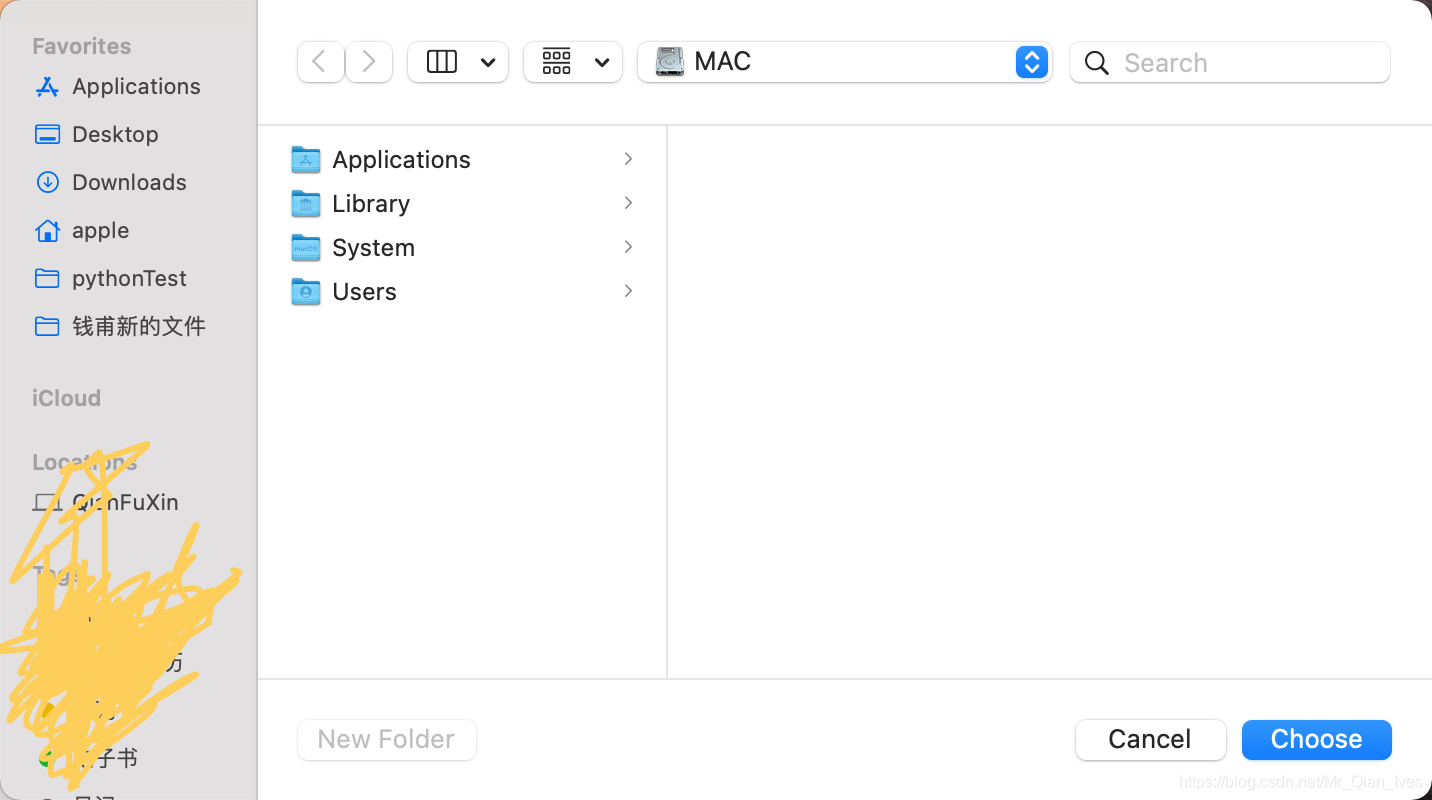Screen dimensions: 1432x800
Task: Go forward with the right arrow button
Action: click(369, 62)
